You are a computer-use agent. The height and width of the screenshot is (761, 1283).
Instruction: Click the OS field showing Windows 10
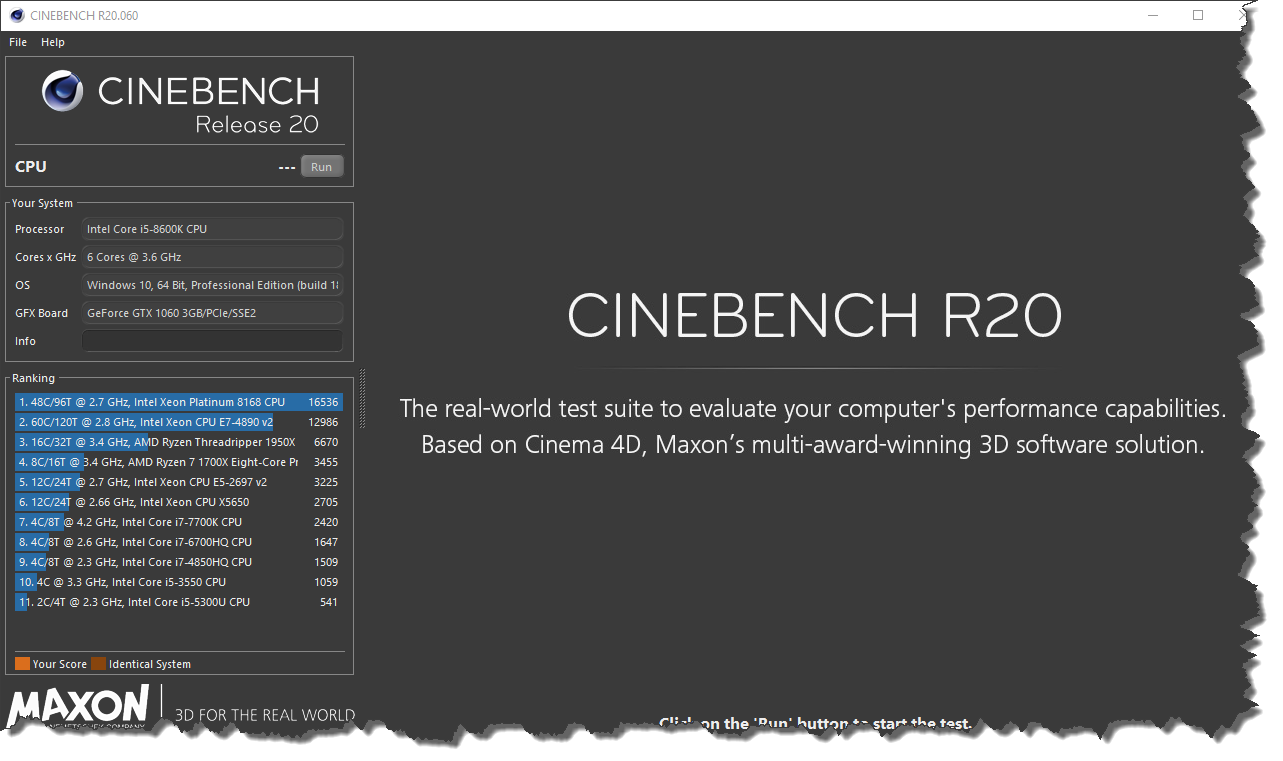(x=212, y=284)
